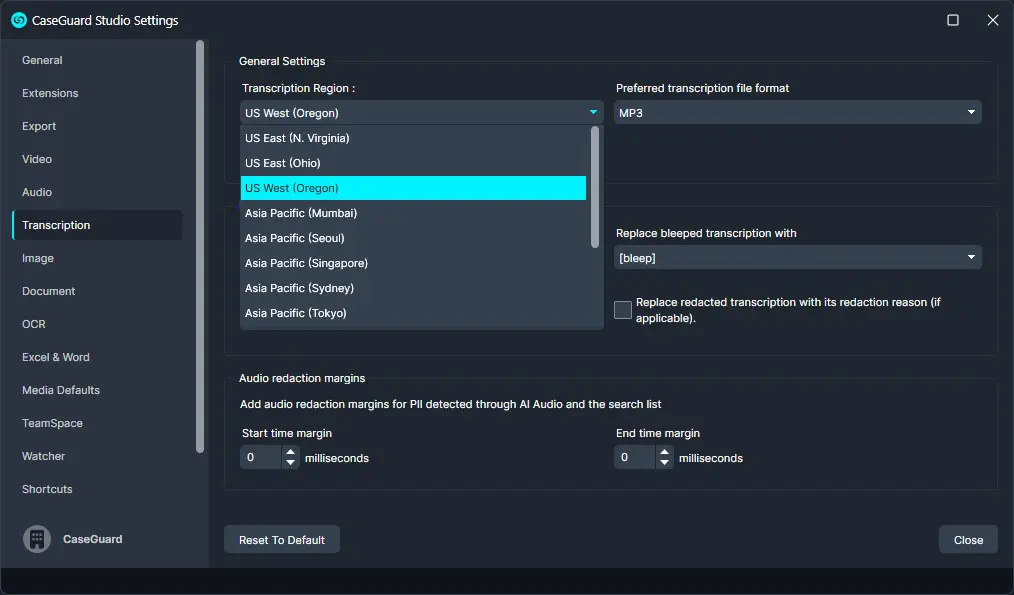
Task: Click the CaseGuard organization building icon
Action: tap(37, 539)
